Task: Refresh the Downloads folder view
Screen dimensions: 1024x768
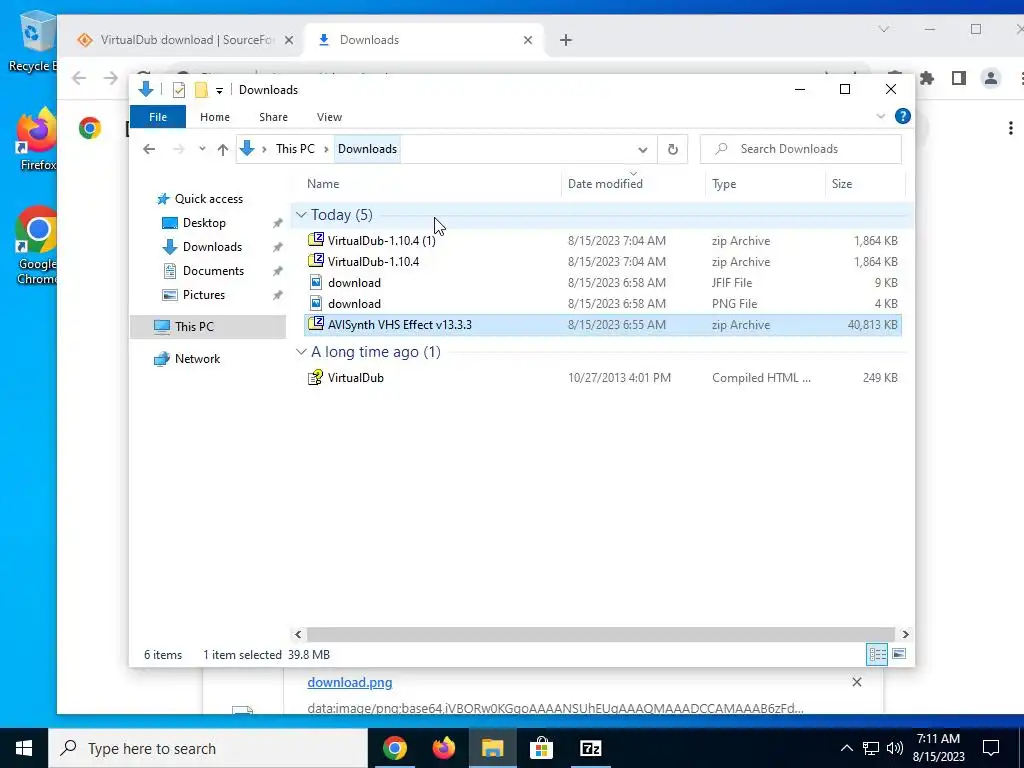Action: point(673,149)
